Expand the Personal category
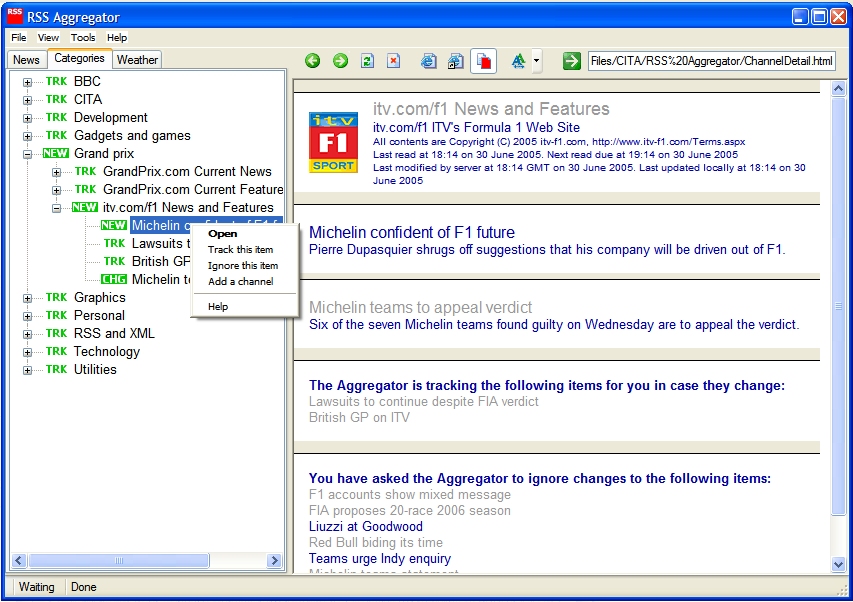The height and width of the screenshot is (602, 853). (x=27, y=316)
